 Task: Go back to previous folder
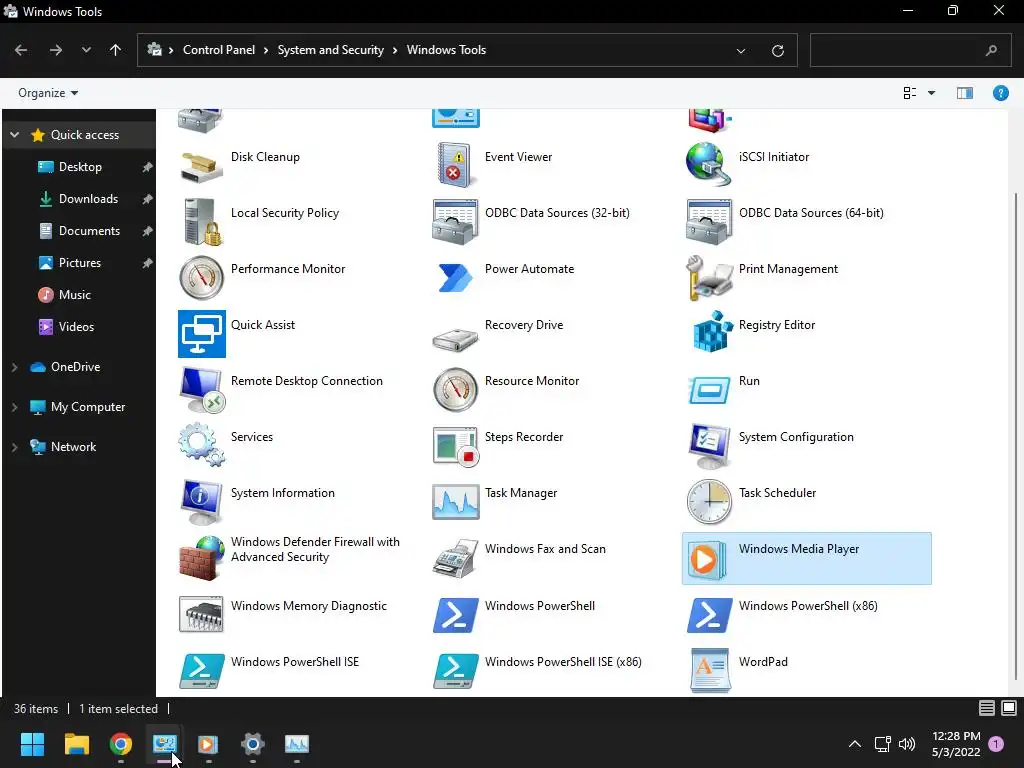[21, 50]
